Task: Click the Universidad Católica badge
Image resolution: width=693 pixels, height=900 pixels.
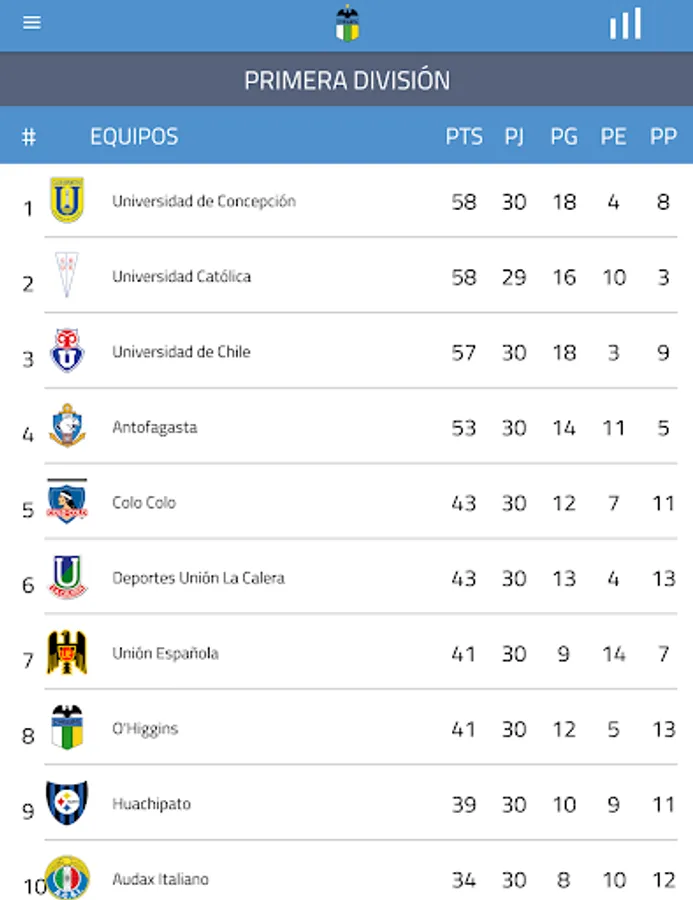Action: [65, 277]
